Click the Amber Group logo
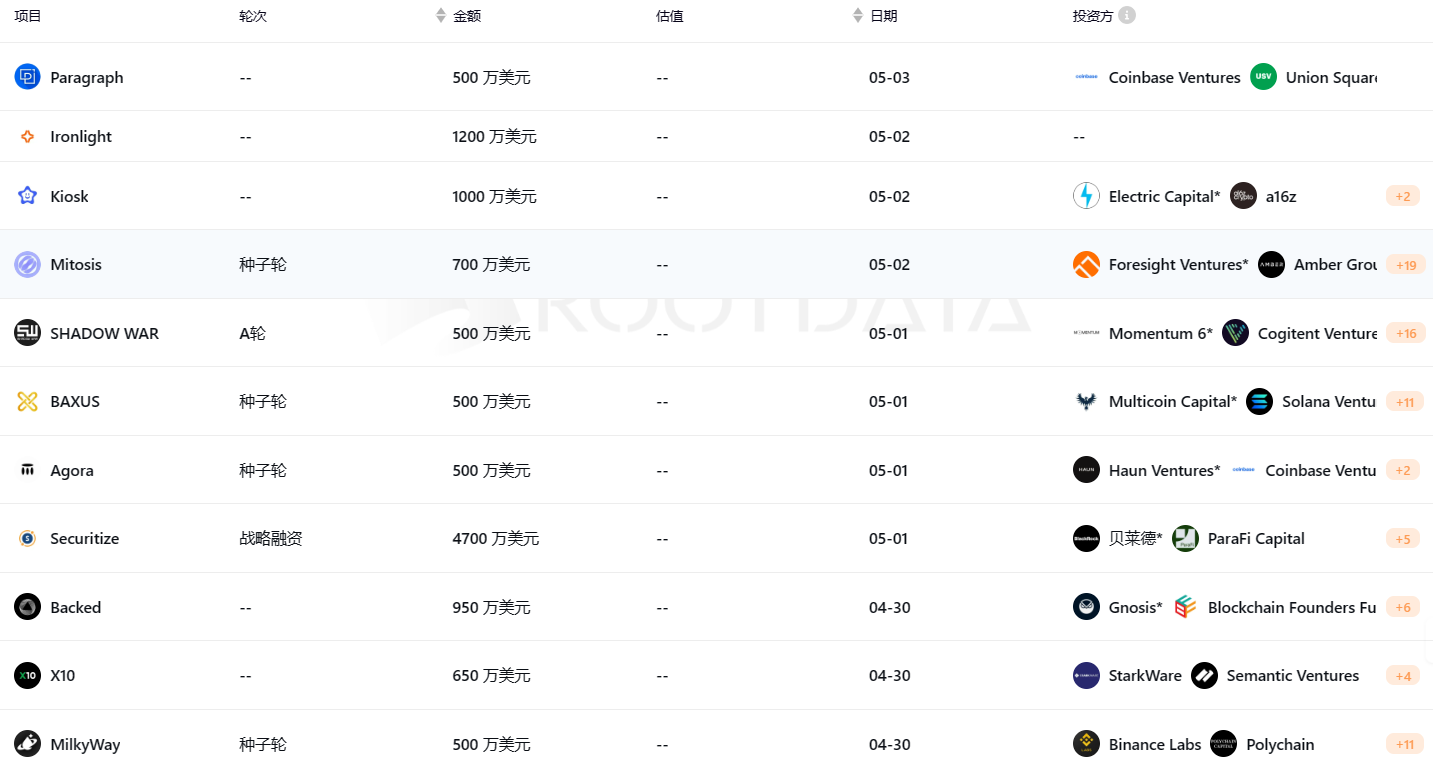This screenshot has height=758, width=1433. (x=1271, y=264)
